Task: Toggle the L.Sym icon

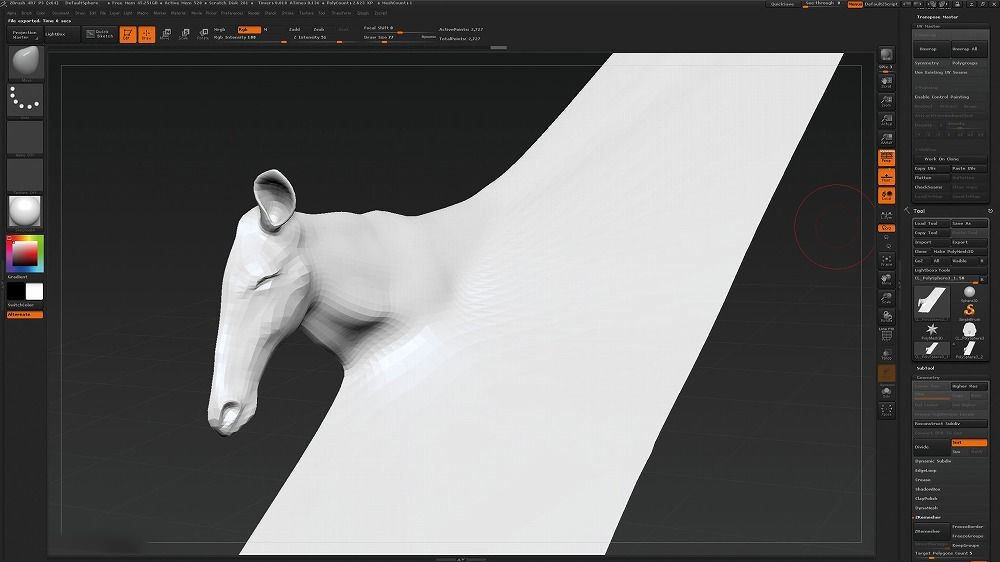Action: click(x=886, y=216)
